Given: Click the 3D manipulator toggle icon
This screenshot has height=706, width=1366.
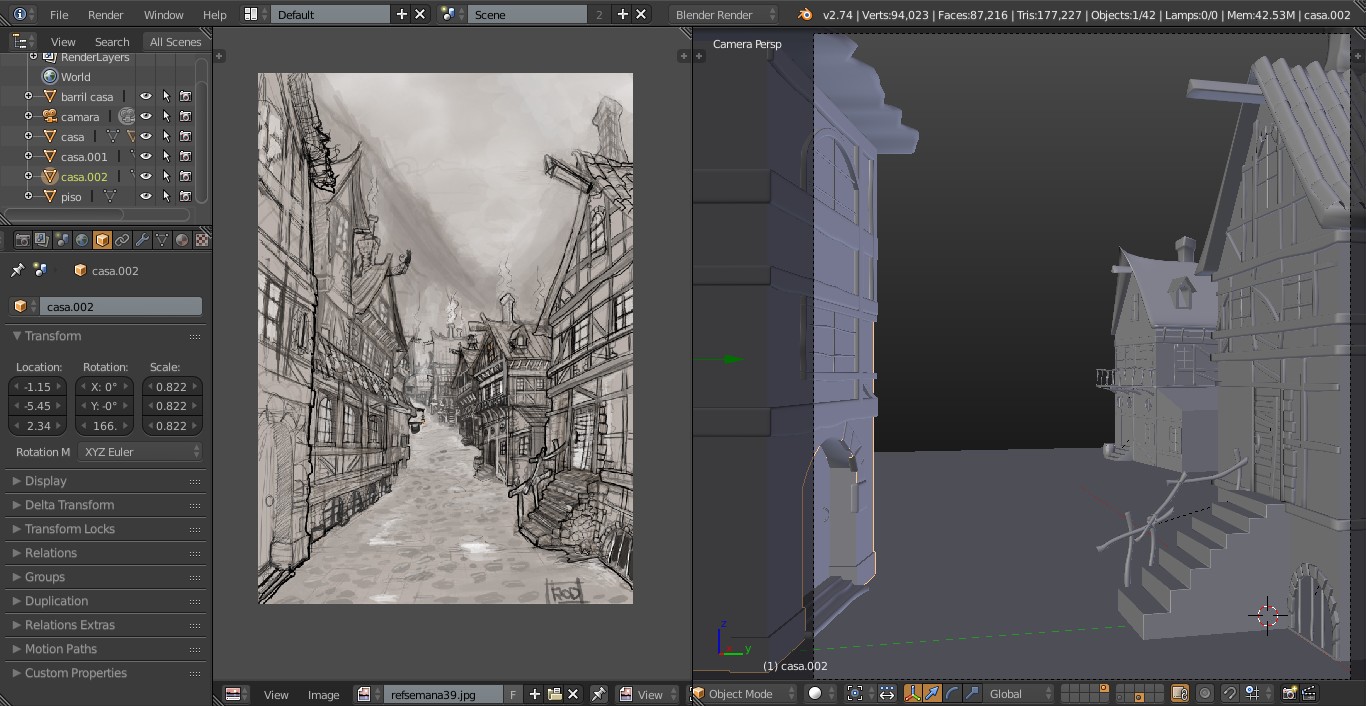Looking at the screenshot, I should pyautogui.click(x=913, y=693).
